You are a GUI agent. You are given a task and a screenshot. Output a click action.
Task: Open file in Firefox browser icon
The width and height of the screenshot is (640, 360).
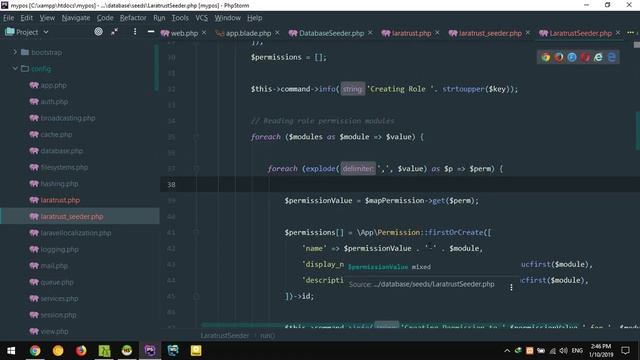pos(559,57)
